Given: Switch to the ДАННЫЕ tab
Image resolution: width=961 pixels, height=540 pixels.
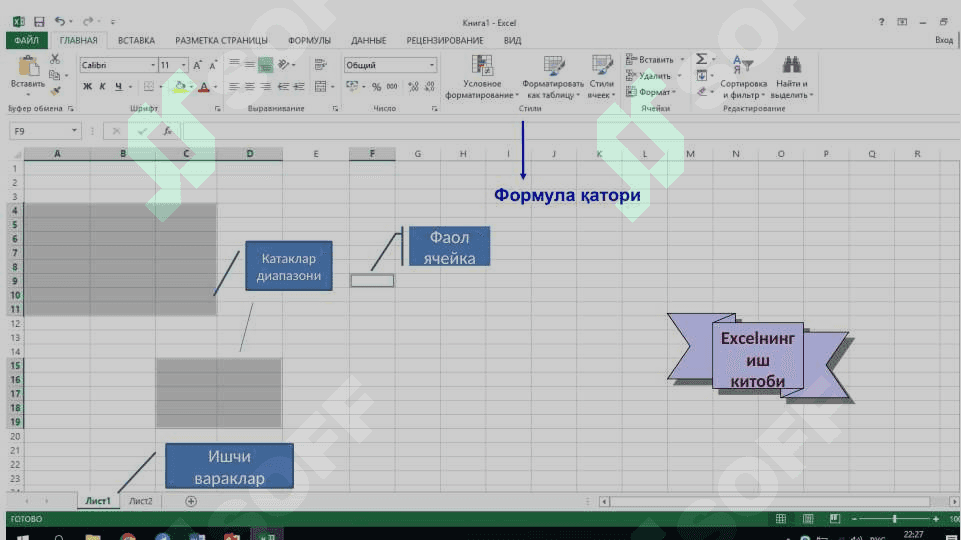Looking at the screenshot, I should (x=368, y=40).
